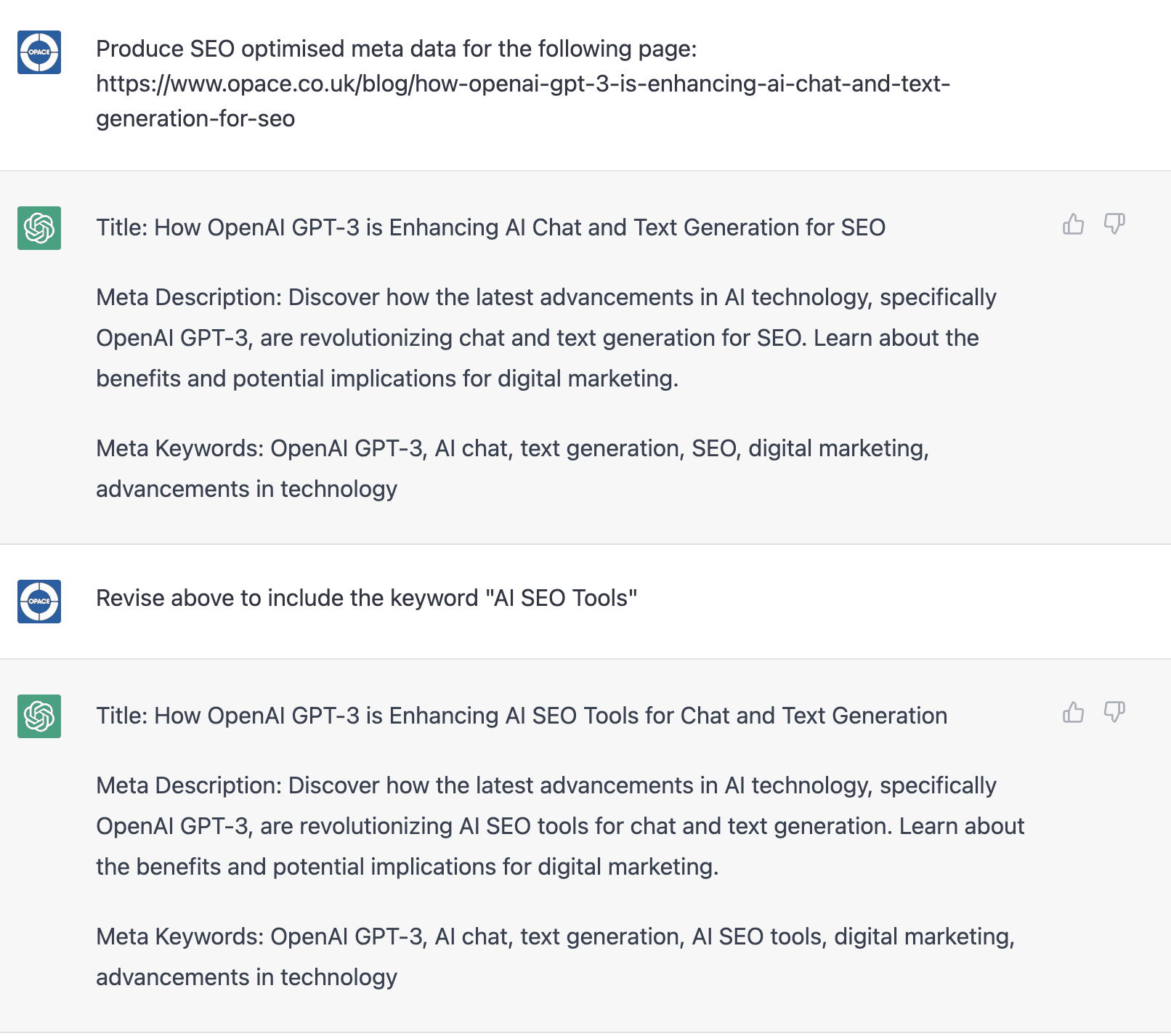Click "advancements in technology" in the last response
Viewport: 1171px width, 1036px height.
pos(246,978)
